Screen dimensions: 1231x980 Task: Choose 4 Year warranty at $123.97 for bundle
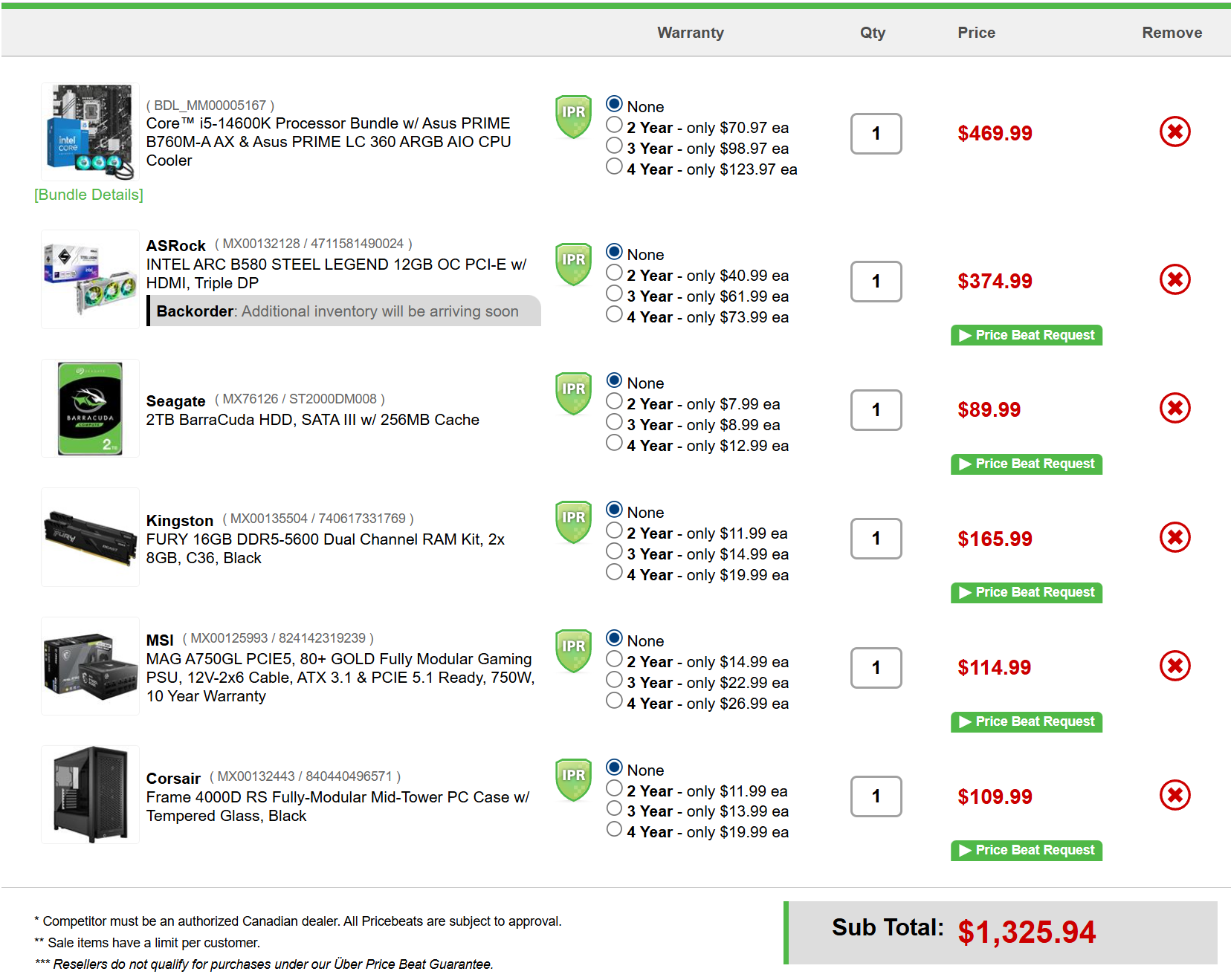[614, 166]
